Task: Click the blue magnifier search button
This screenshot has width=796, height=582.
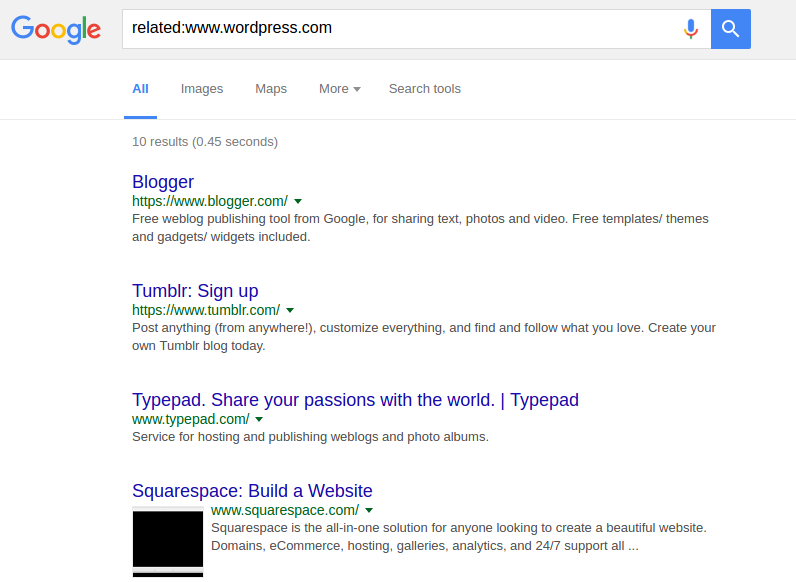Action: coord(731,29)
